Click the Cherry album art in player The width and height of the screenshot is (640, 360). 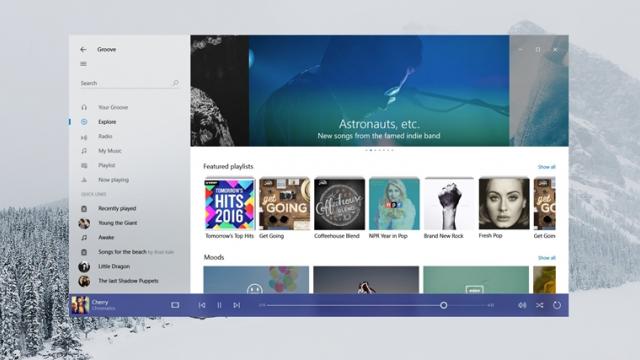point(80,305)
